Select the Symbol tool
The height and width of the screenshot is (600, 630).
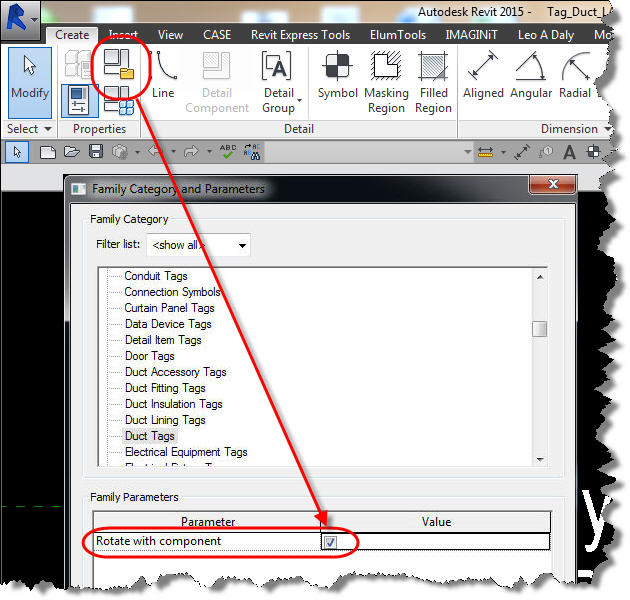(338, 75)
